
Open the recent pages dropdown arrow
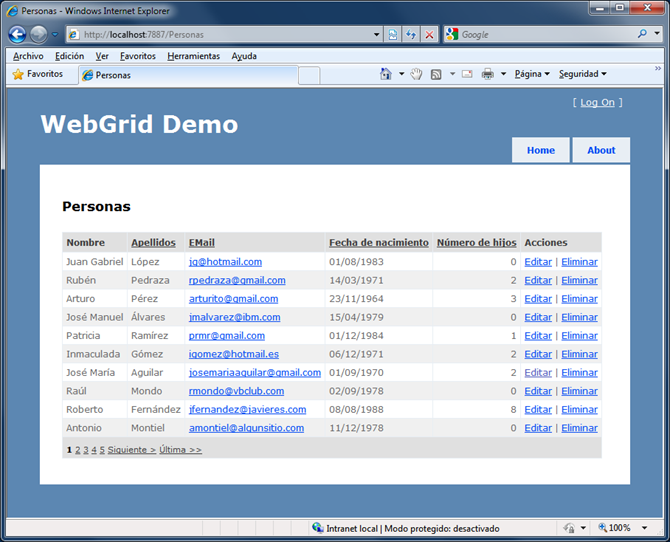(55, 35)
